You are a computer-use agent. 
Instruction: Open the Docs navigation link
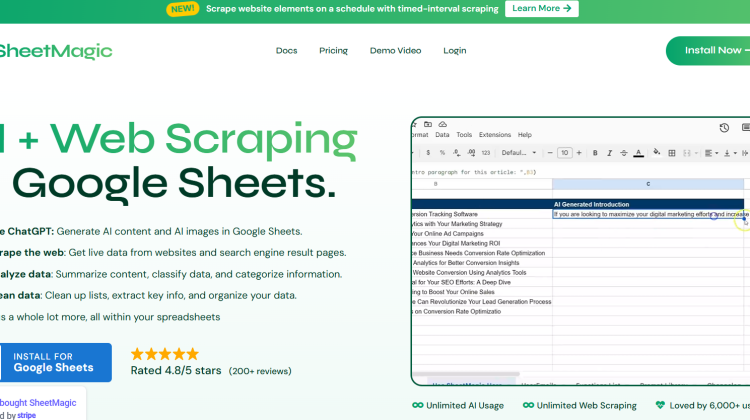tap(287, 51)
